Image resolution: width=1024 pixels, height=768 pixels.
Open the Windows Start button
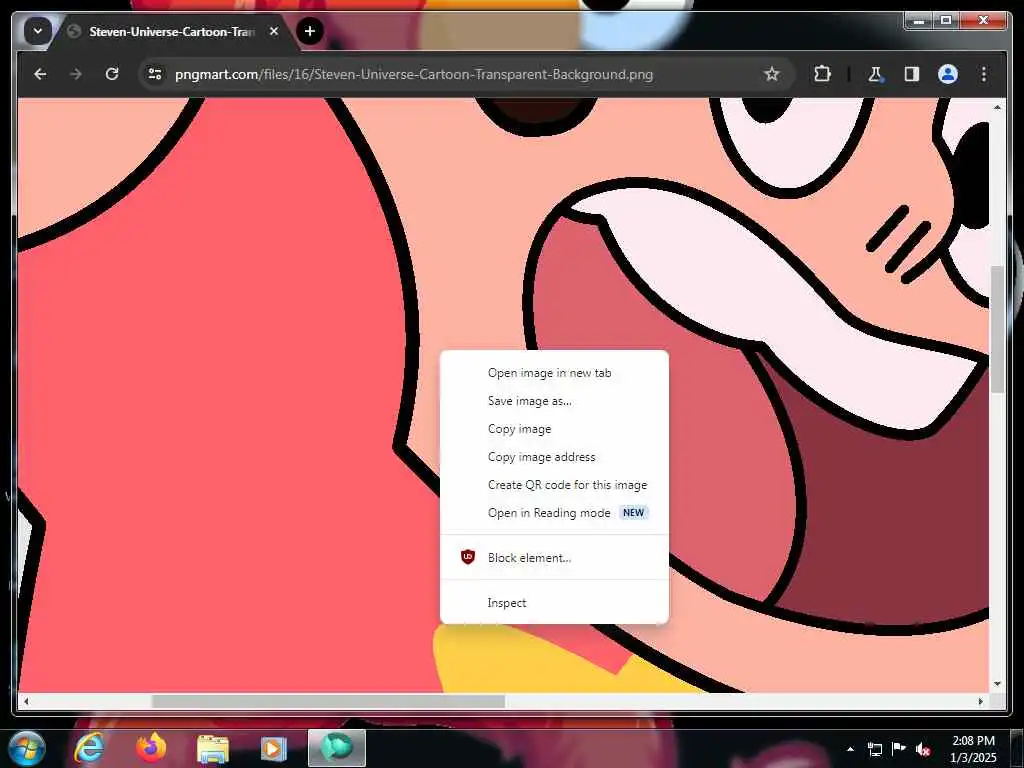(26, 748)
